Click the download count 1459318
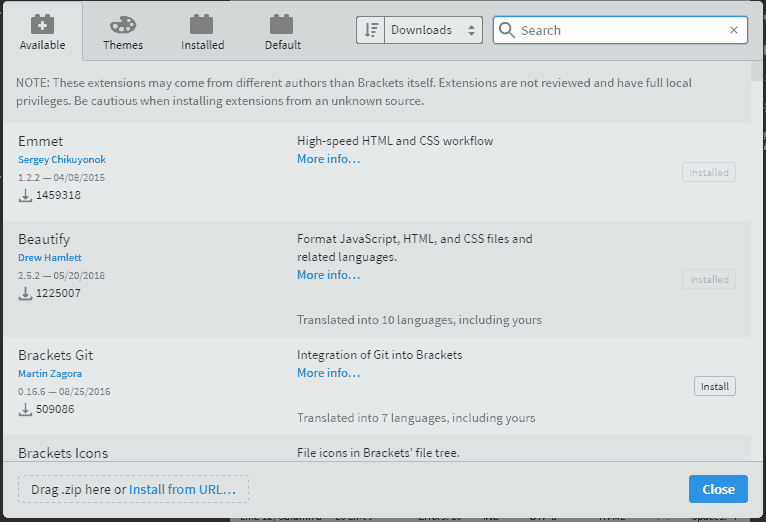The image size is (766, 522). [x=58, y=195]
